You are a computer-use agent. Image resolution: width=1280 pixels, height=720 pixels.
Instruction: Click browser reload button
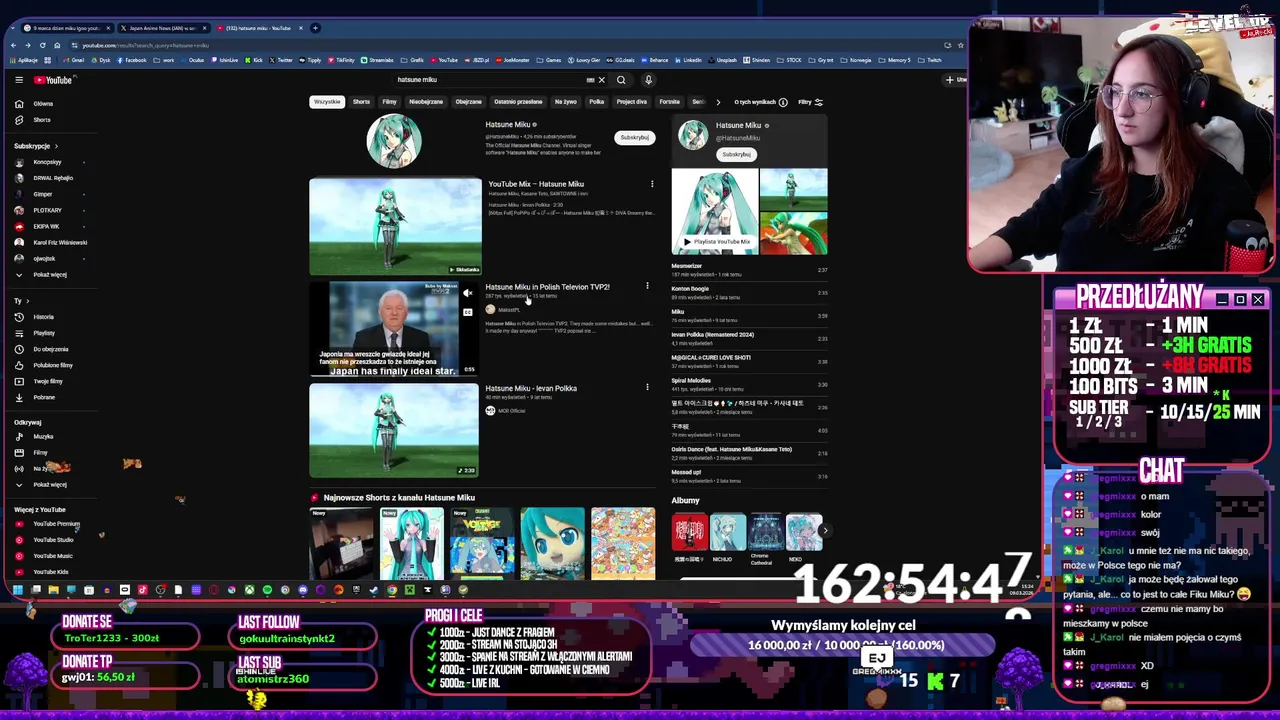click(42, 45)
